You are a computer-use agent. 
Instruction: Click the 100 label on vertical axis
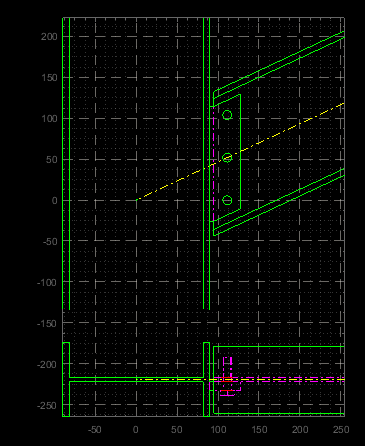tap(50, 119)
